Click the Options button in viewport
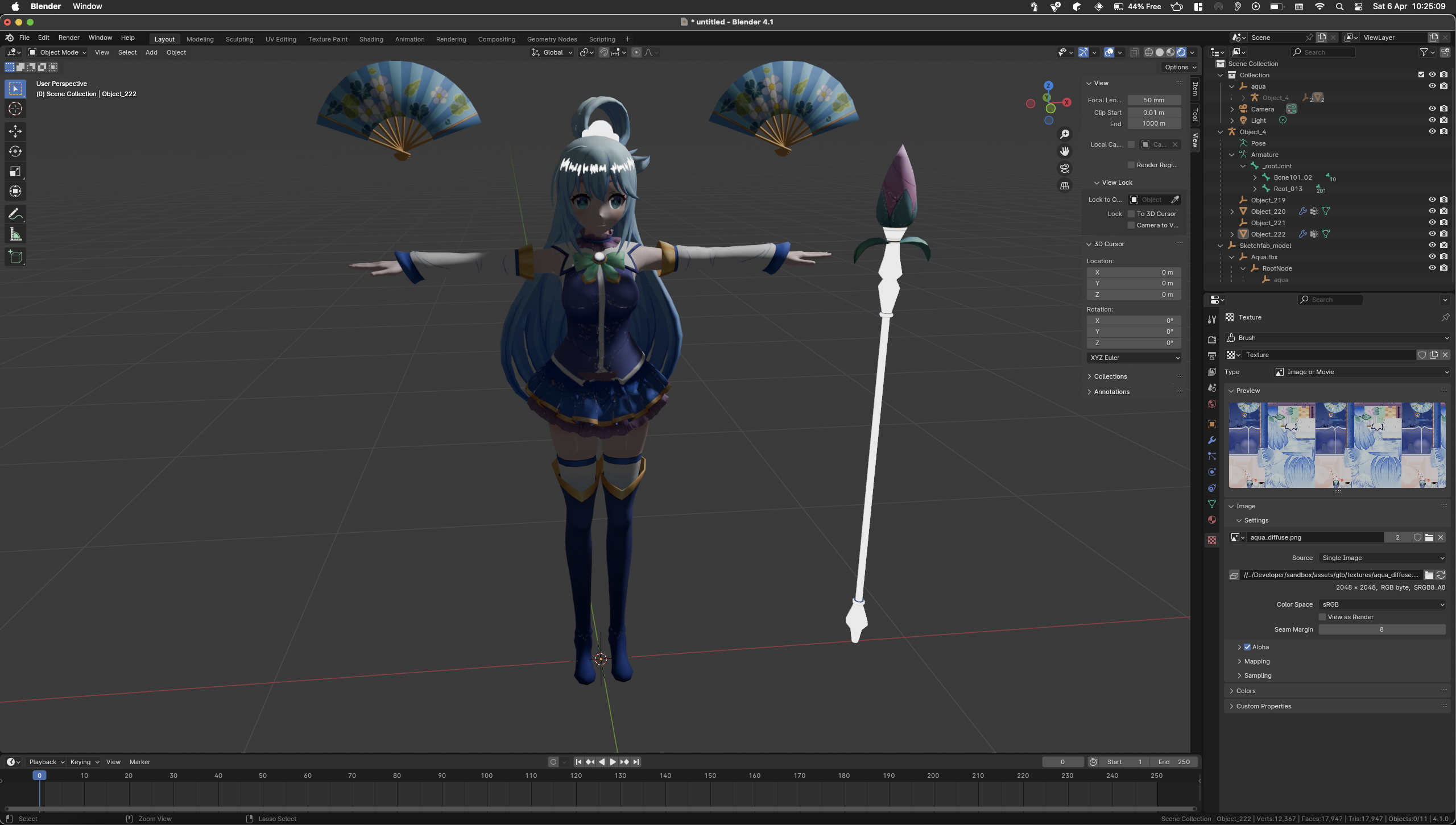 [1180, 67]
